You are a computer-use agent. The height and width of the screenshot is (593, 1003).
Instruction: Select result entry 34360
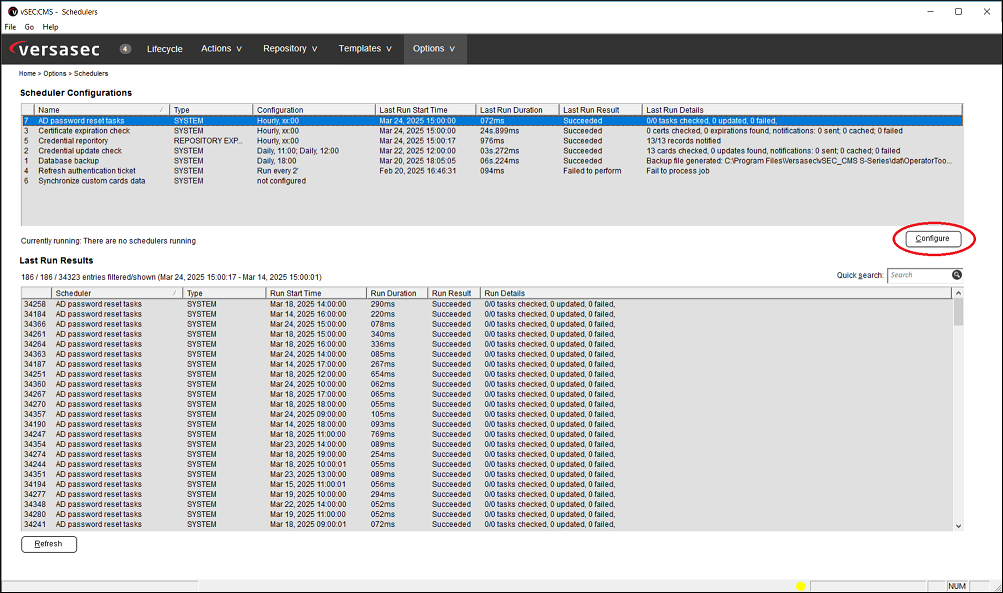[487, 384]
